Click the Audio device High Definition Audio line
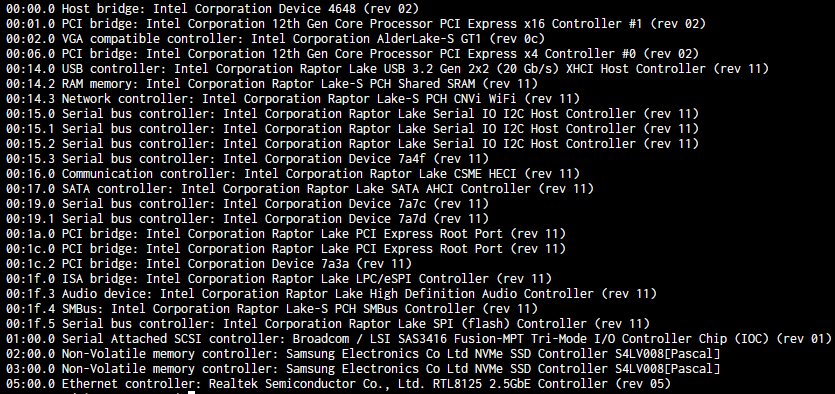Screen dimensions: 835x394 coord(331,293)
